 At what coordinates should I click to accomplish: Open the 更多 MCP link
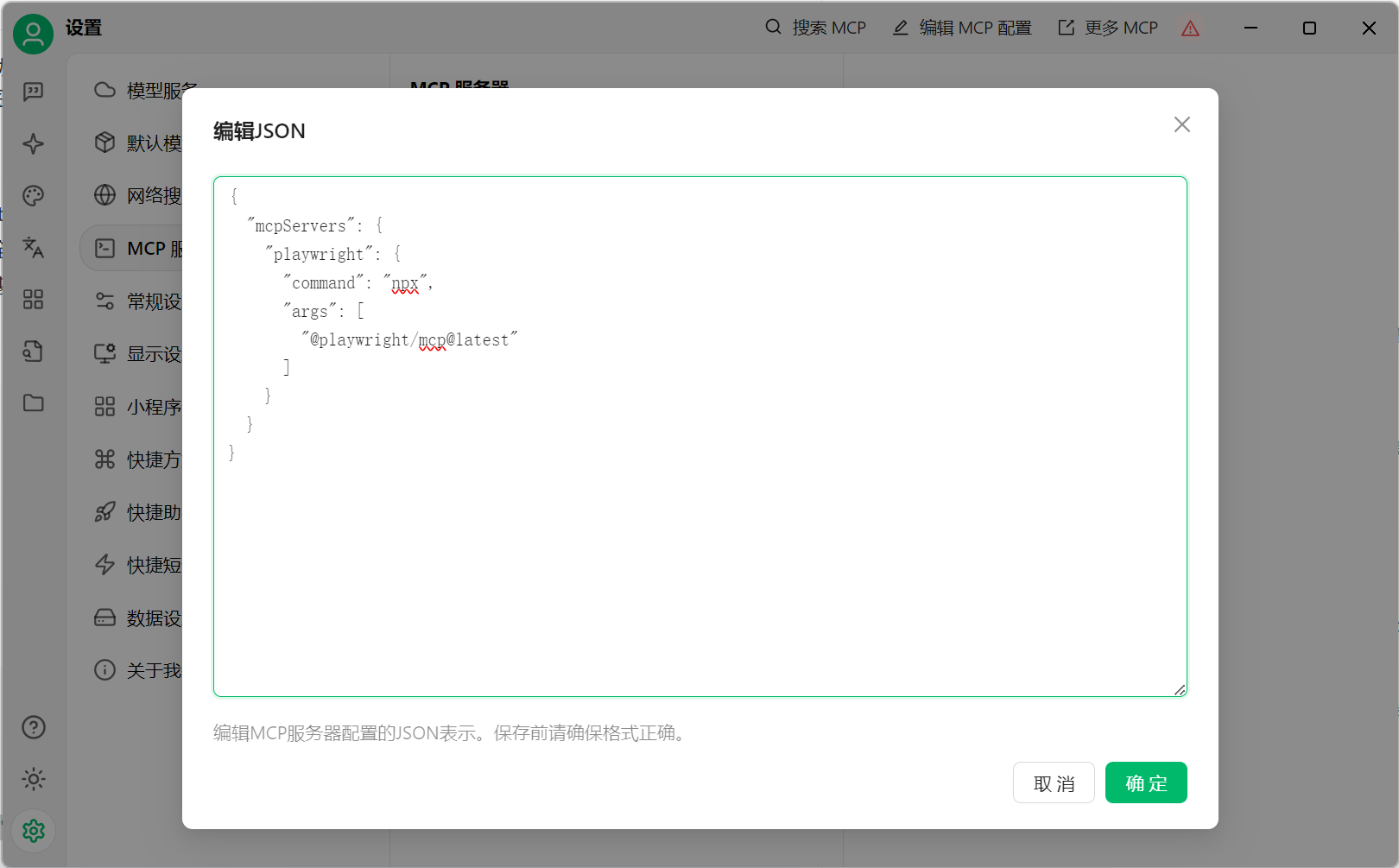pyautogui.click(x=1108, y=28)
